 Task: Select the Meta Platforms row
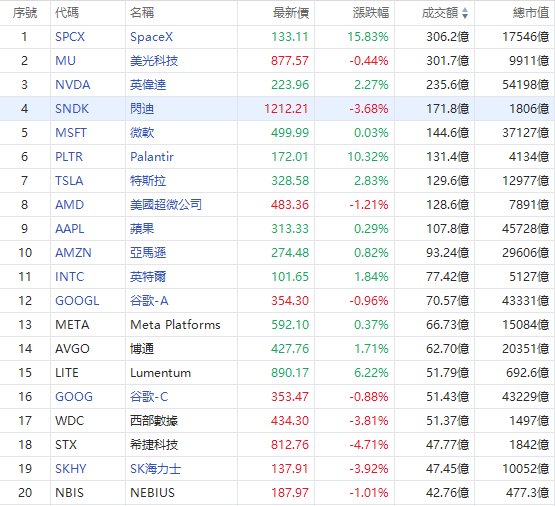coord(278,324)
